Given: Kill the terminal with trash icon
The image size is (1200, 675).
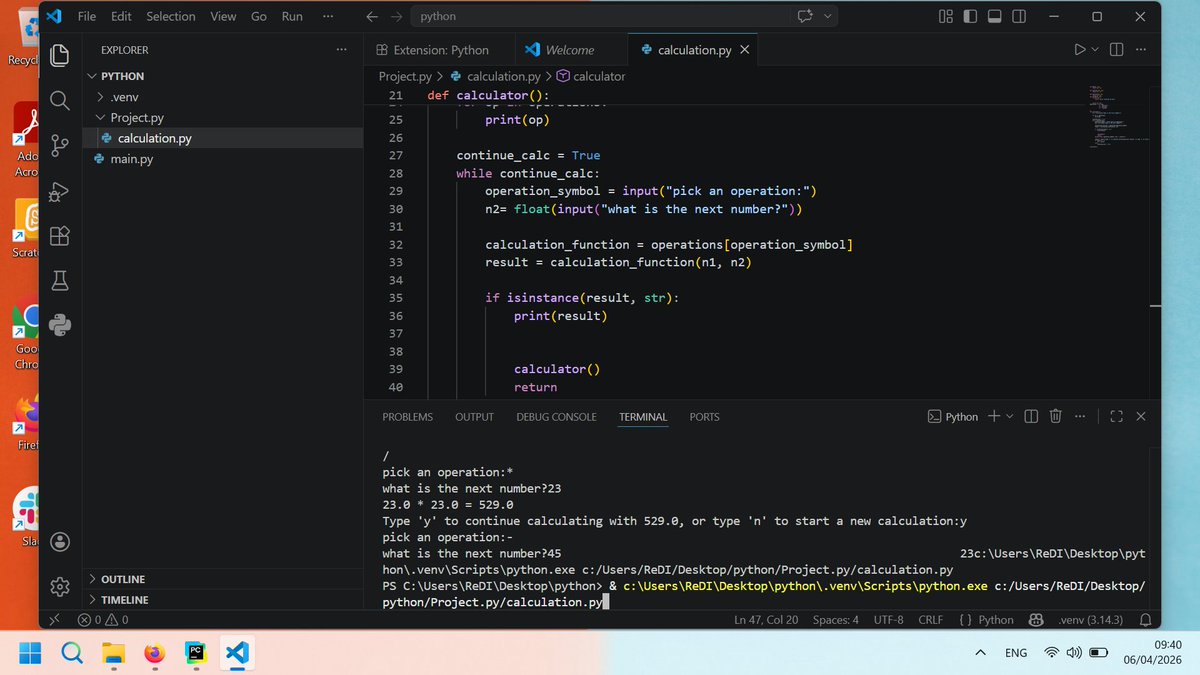Looking at the screenshot, I should coord(1055,417).
